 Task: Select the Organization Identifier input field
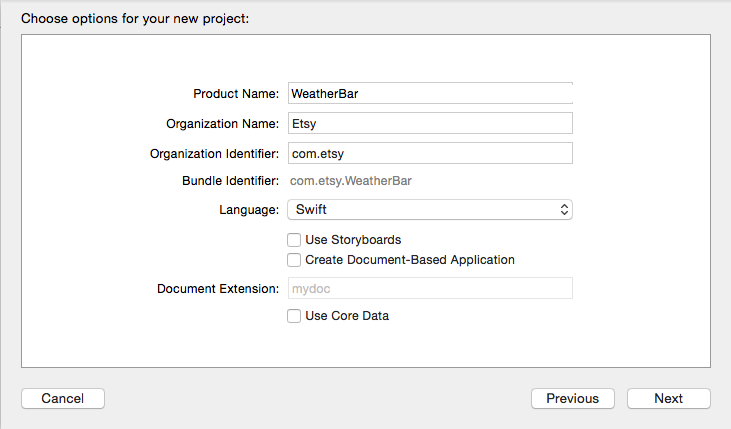(429, 153)
